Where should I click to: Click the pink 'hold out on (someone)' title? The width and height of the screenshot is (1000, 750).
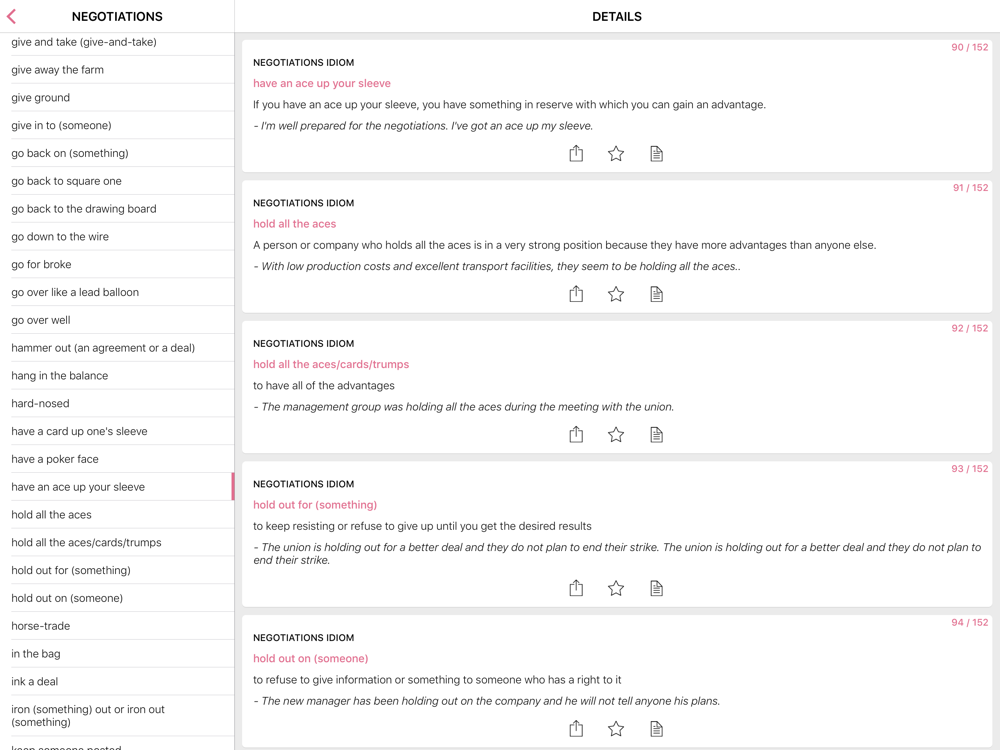click(310, 658)
